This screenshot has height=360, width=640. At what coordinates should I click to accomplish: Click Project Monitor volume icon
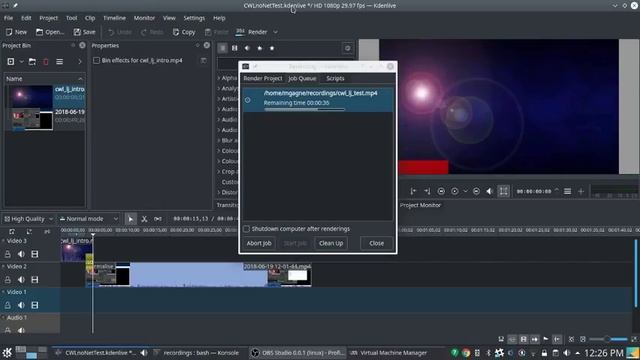click(x=489, y=191)
